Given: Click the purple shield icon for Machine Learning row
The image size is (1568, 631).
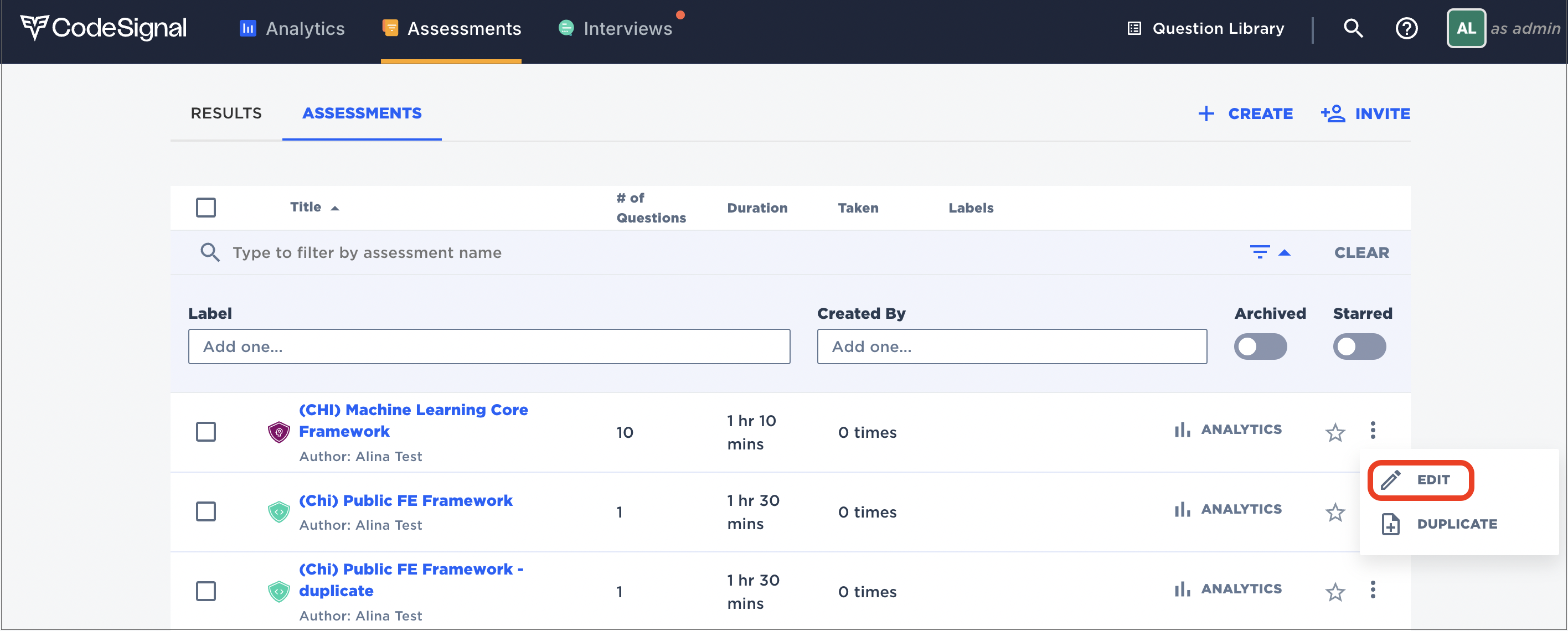Looking at the screenshot, I should click(x=279, y=433).
